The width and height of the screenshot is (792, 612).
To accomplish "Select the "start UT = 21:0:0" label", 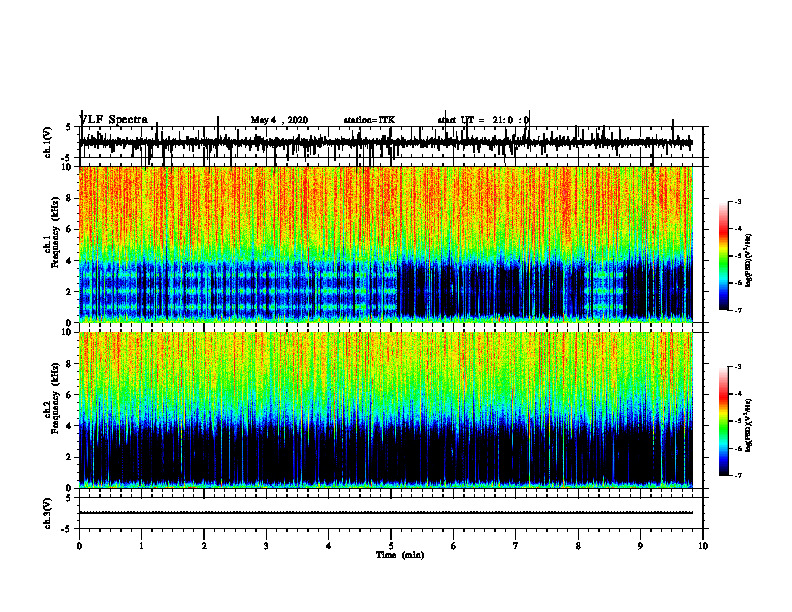I will 483,120.
